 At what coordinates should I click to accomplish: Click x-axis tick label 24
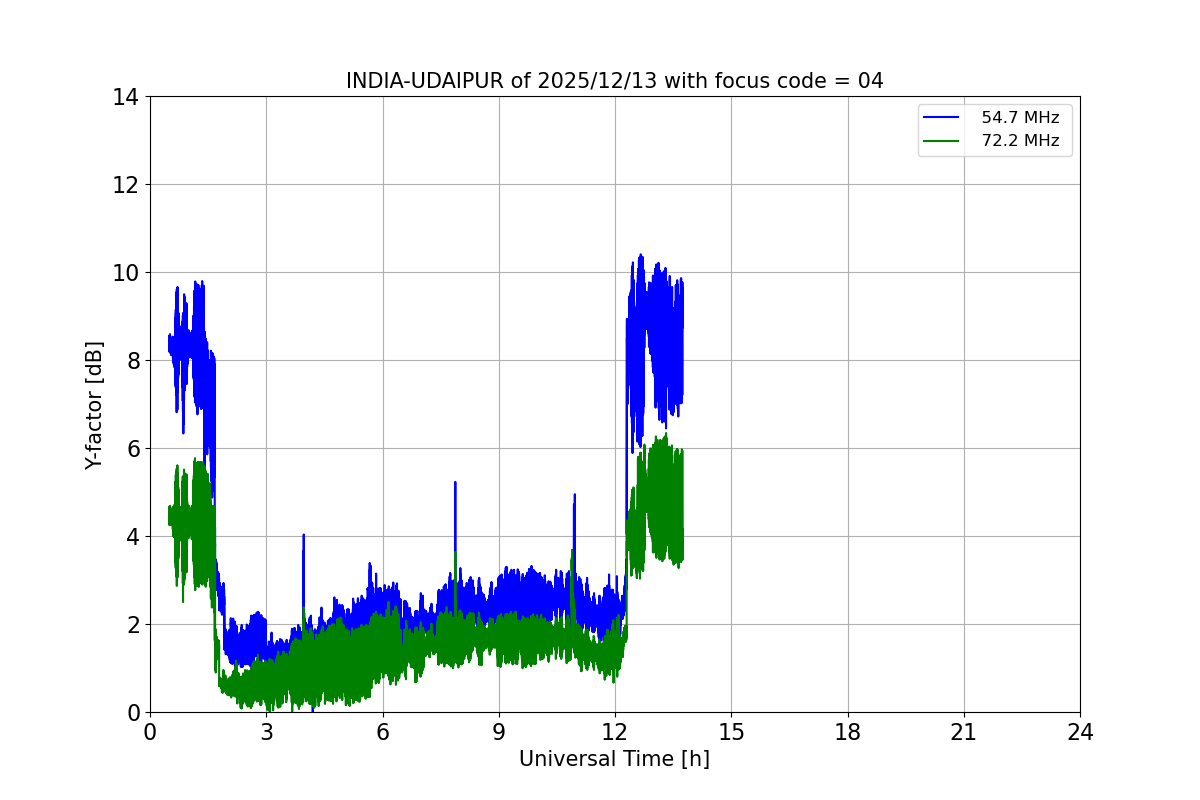pyautogui.click(x=1080, y=732)
